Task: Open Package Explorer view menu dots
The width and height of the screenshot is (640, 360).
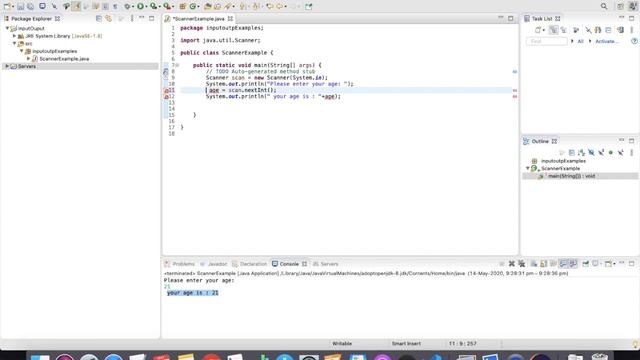Action: click(132, 18)
